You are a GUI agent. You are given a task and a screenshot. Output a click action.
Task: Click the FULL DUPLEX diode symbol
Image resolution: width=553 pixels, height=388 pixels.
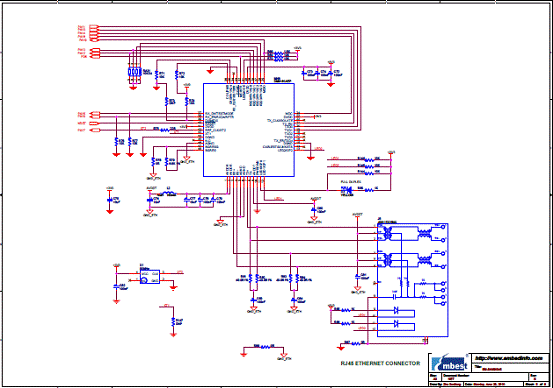pos(347,190)
